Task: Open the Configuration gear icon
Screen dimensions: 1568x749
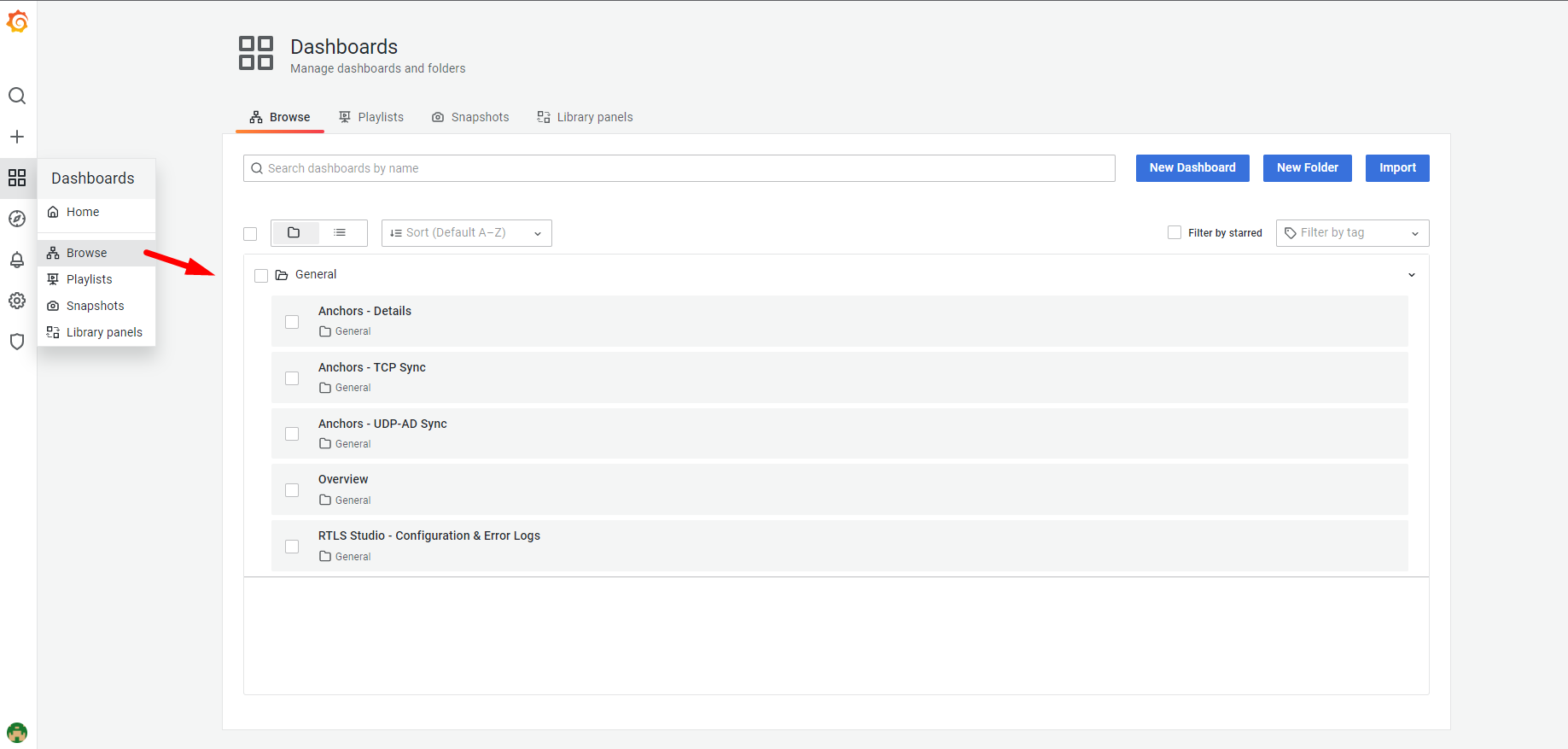Action: coord(17,301)
